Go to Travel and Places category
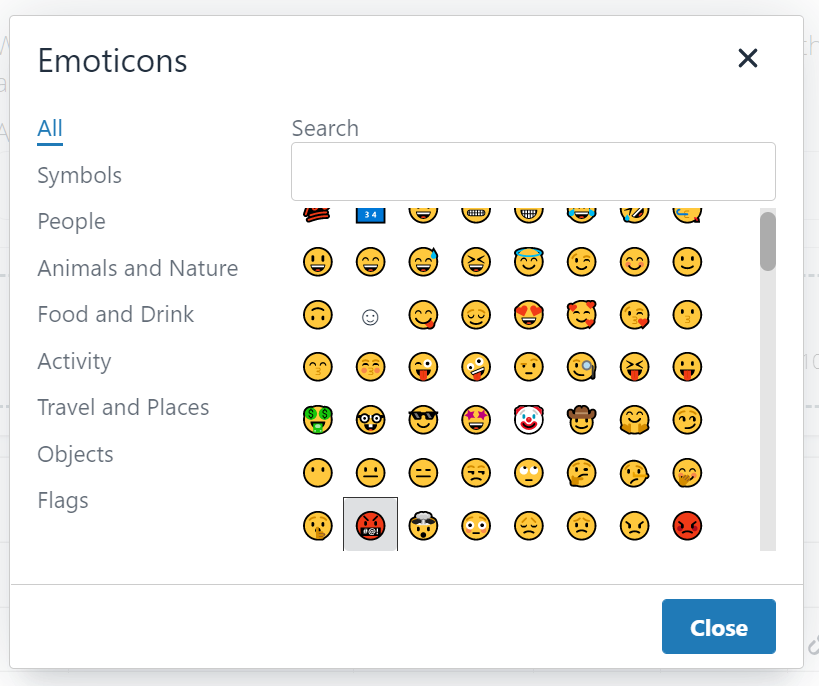Screen dimensions: 819x686 coord(123,407)
